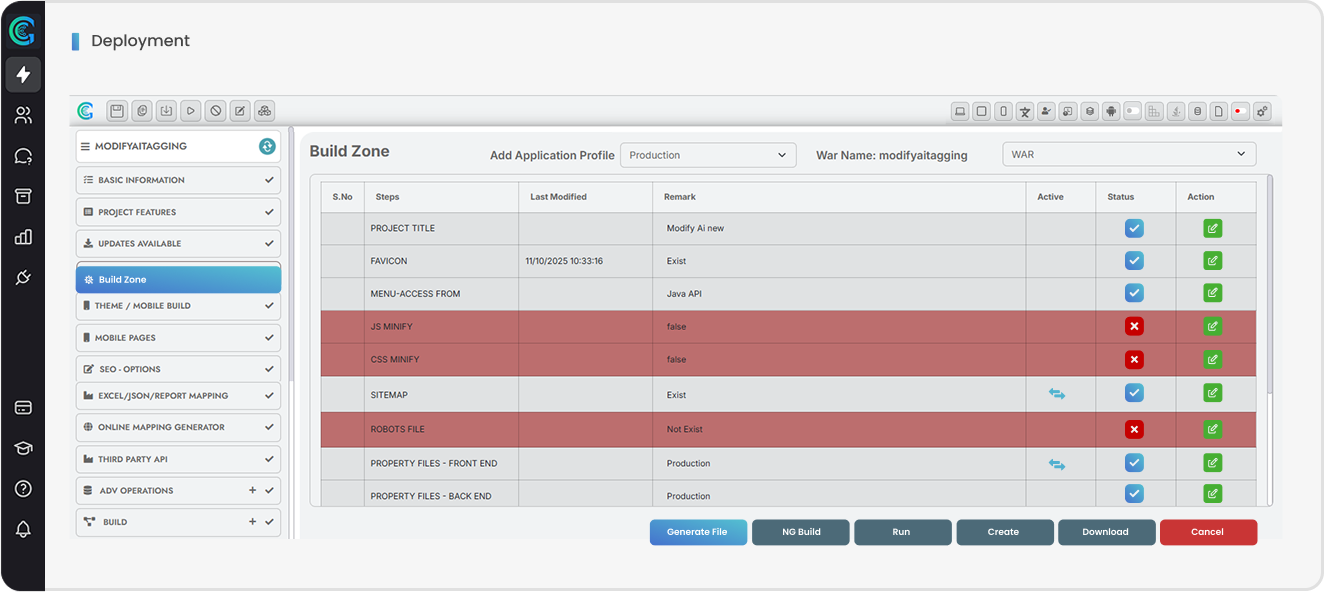This screenshot has width=1324, height=593.
Task: Click the NG Build button
Action: click(800, 532)
